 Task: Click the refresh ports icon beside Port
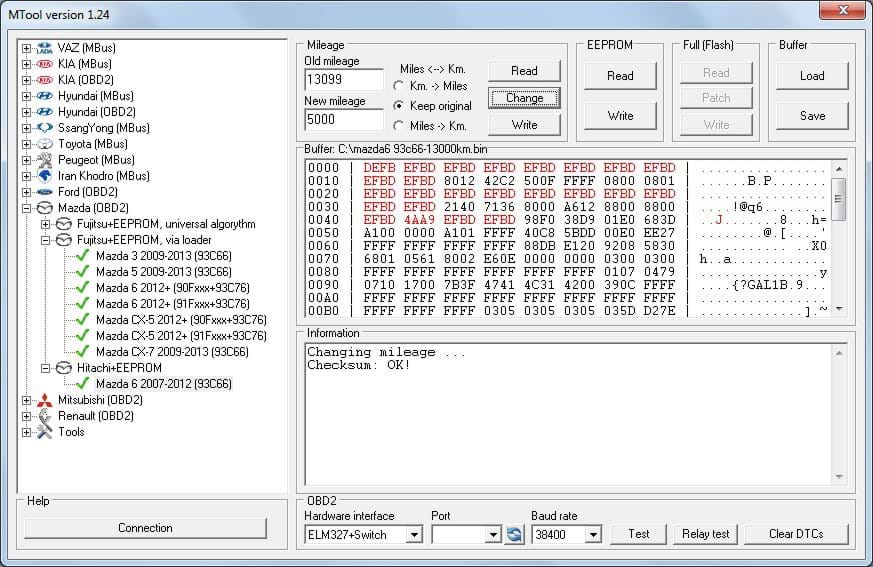[514, 535]
